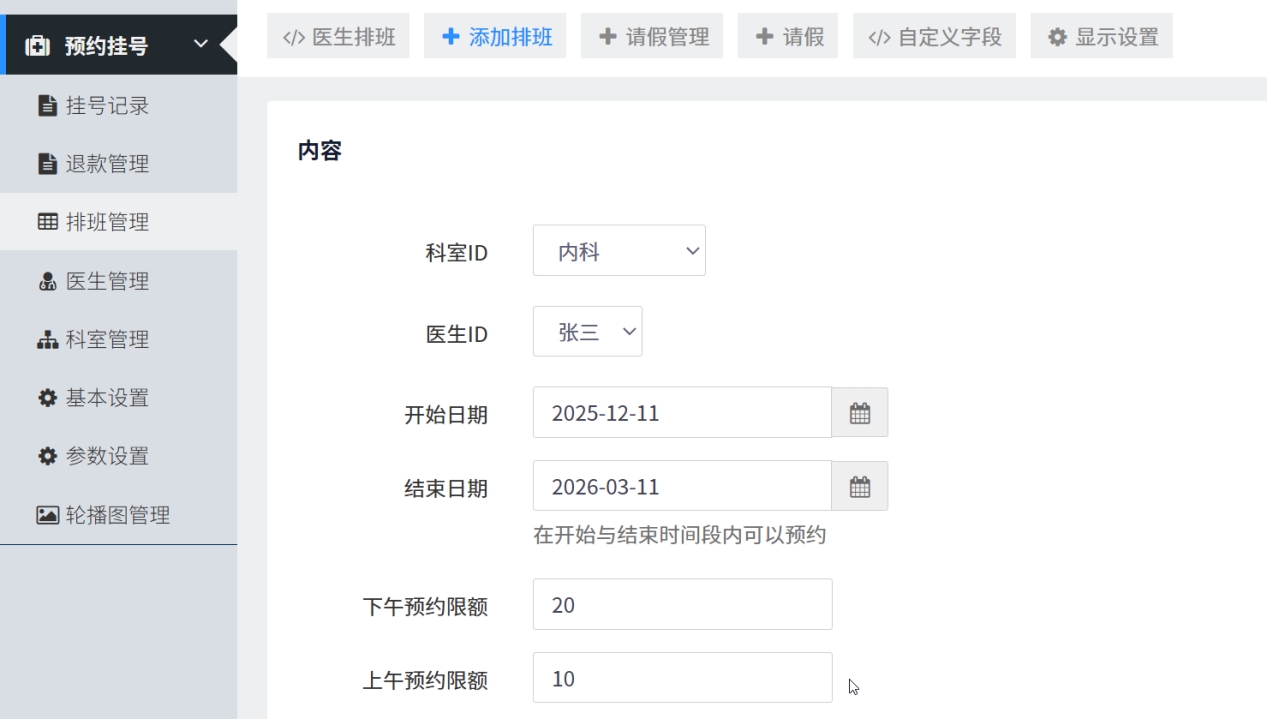Click the image icon beside 轮播图管理
Screen dimensions: 1267x719
(47, 515)
